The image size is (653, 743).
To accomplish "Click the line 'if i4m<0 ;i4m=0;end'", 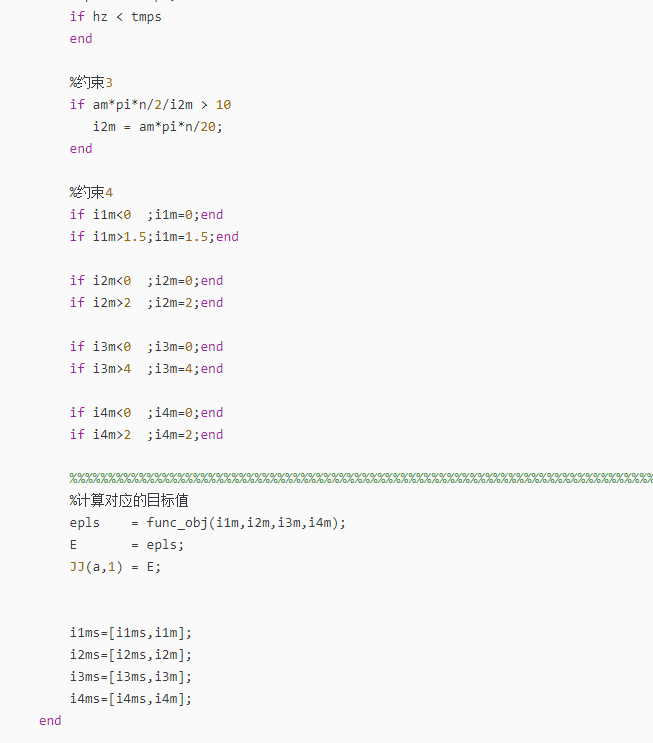I will pyautogui.click(x=146, y=413).
